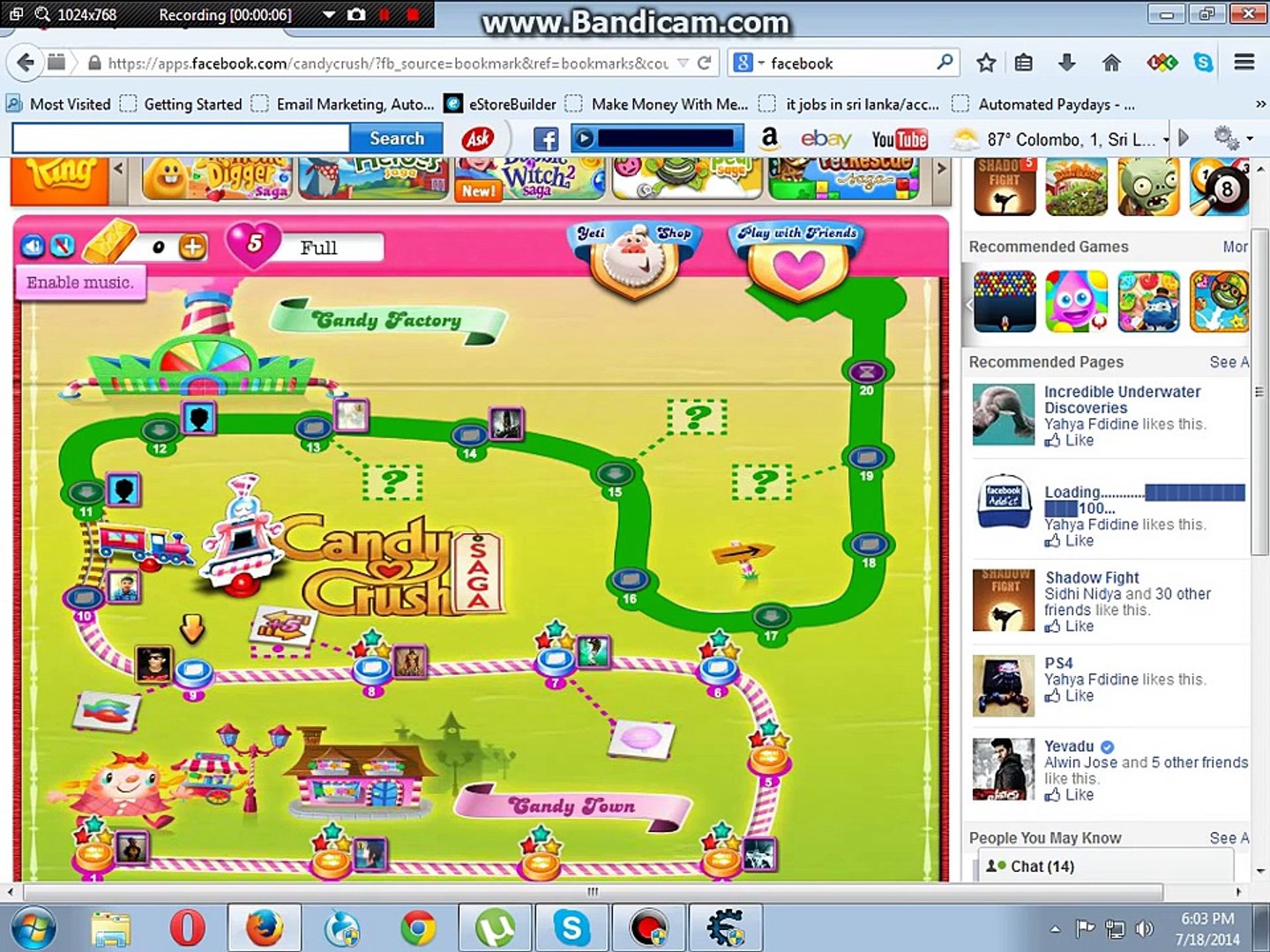Click the Ask toolbar search field

[181, 138]
